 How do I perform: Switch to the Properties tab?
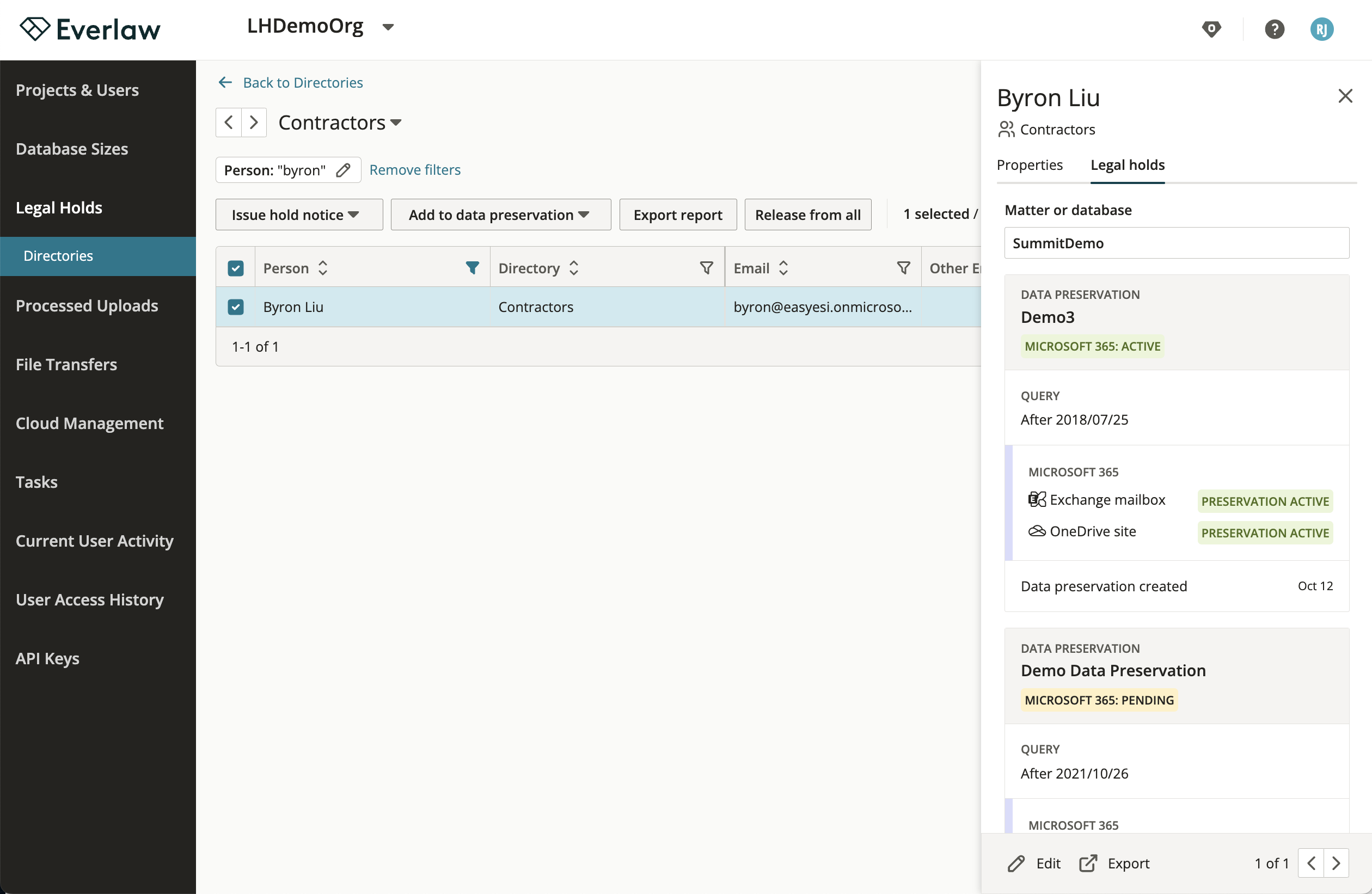[1030, 165]
